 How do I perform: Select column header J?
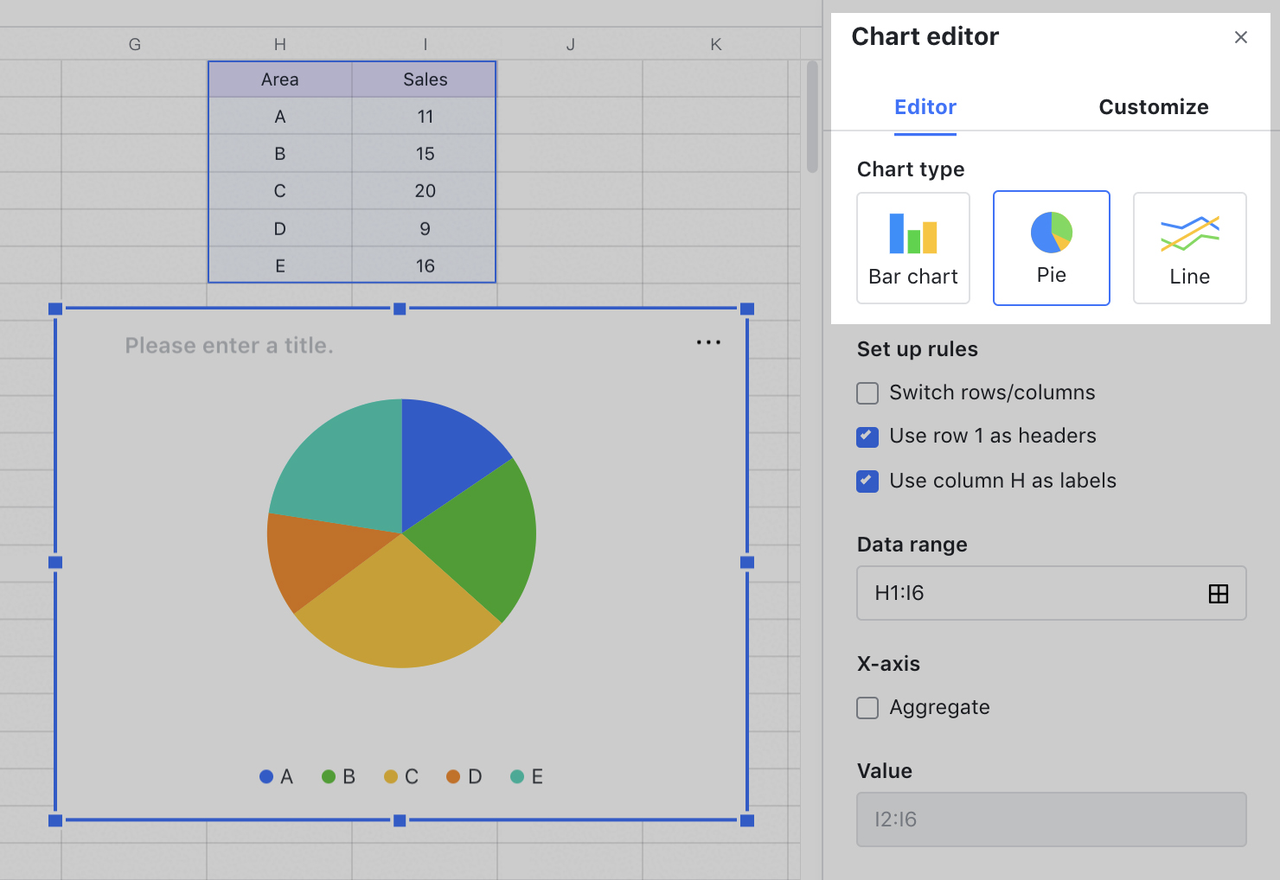570,44
